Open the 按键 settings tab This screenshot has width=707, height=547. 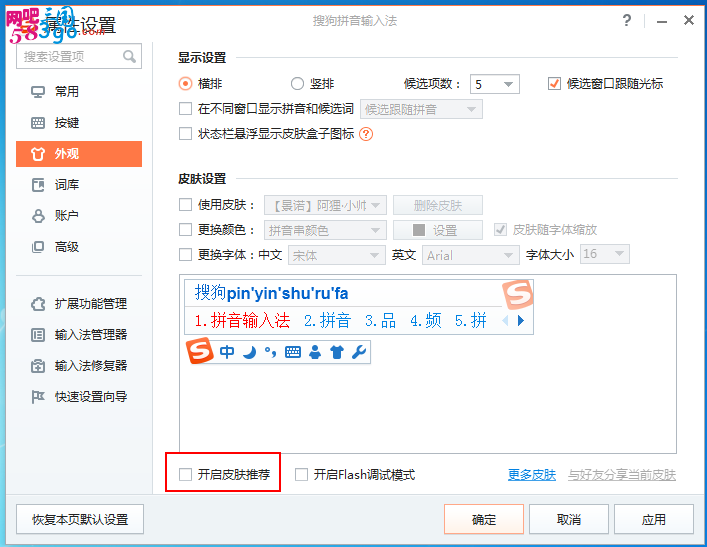79,123
